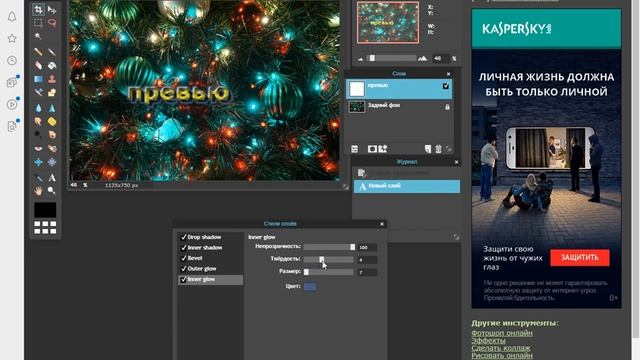
Task: Select the Zoom magnifier tool
Action: [52, 191]
